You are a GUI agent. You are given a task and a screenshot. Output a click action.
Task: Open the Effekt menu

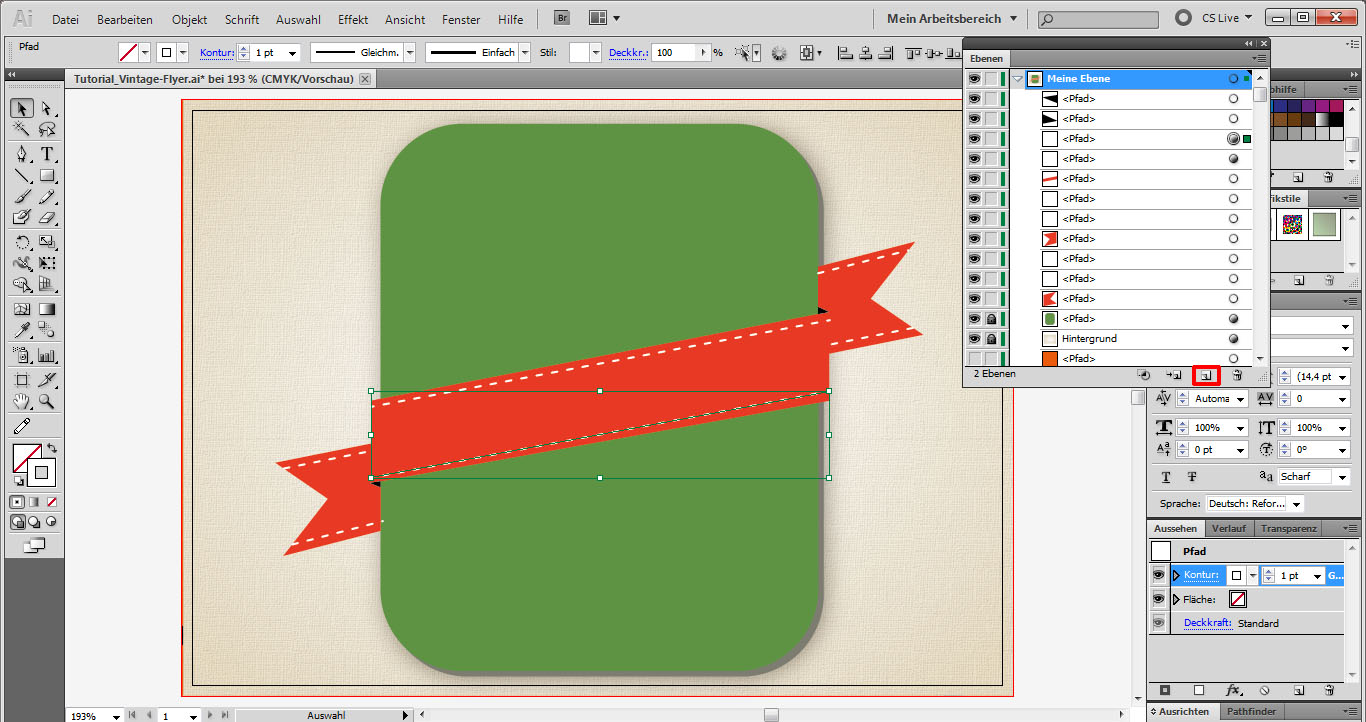[x=353, y=19]
